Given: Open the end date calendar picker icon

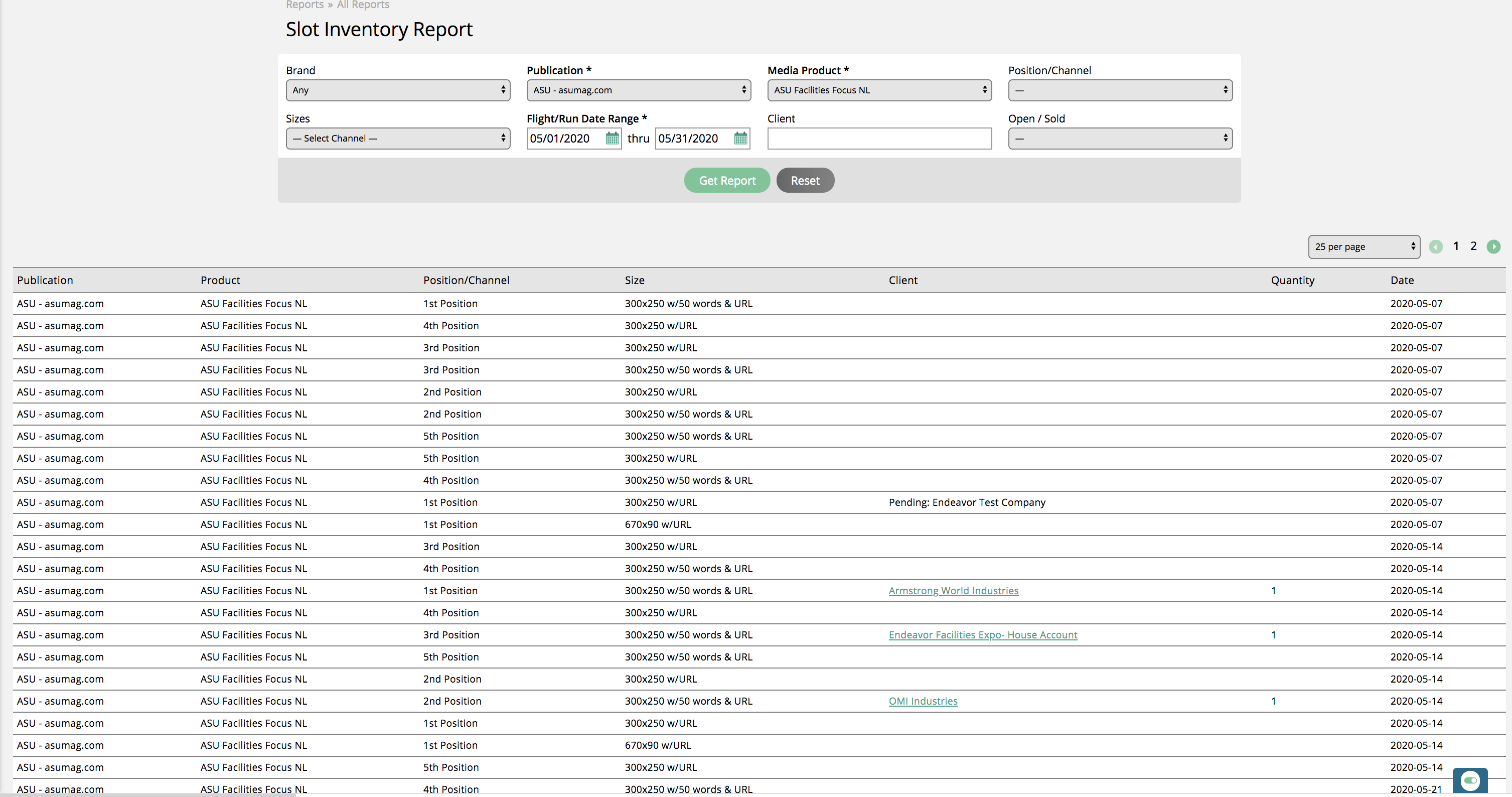Looking at the screenshot, I should pyautogui.click(x=740, y=139).
